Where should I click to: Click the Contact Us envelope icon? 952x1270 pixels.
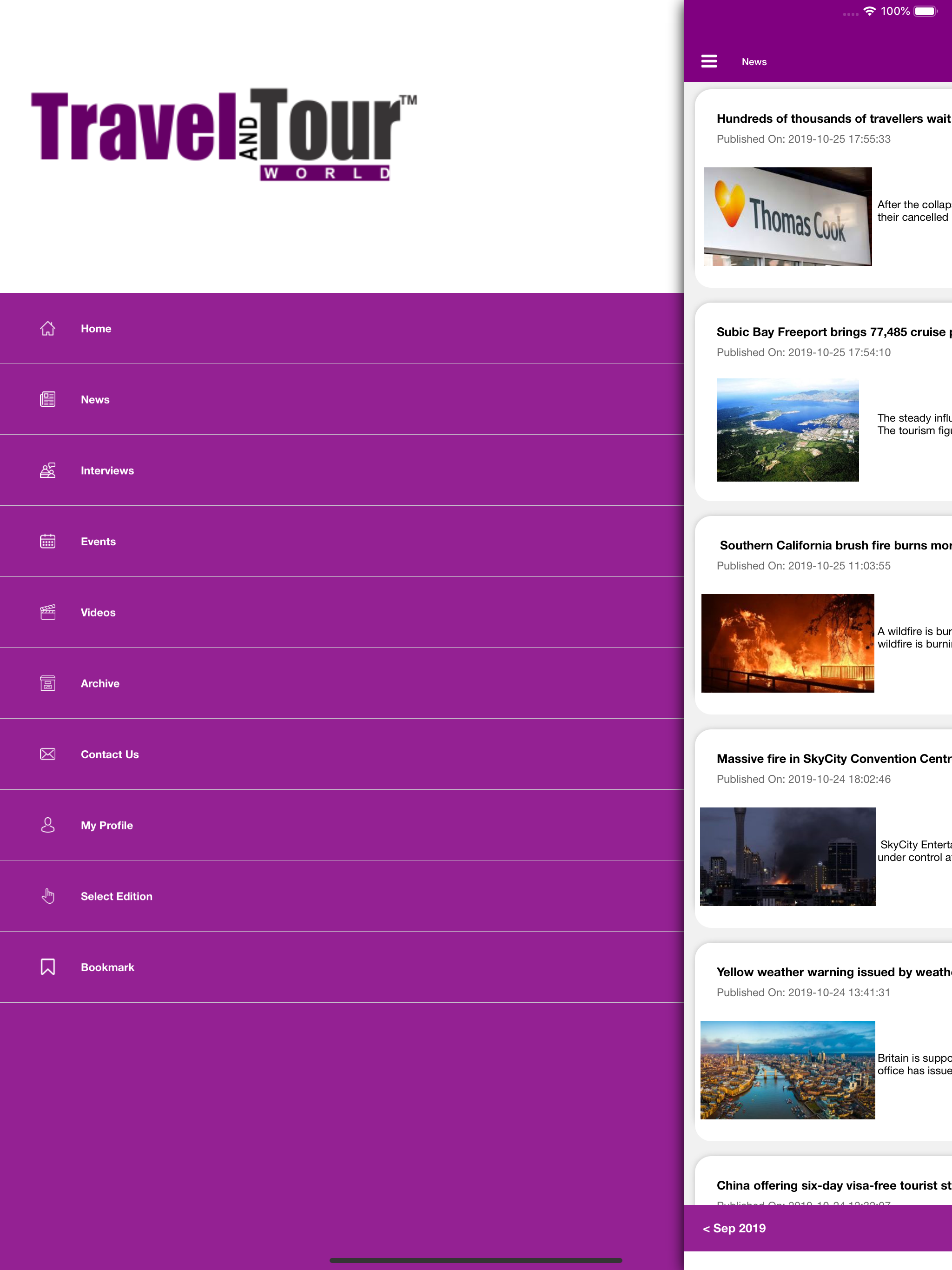click(x=48, y=754)
